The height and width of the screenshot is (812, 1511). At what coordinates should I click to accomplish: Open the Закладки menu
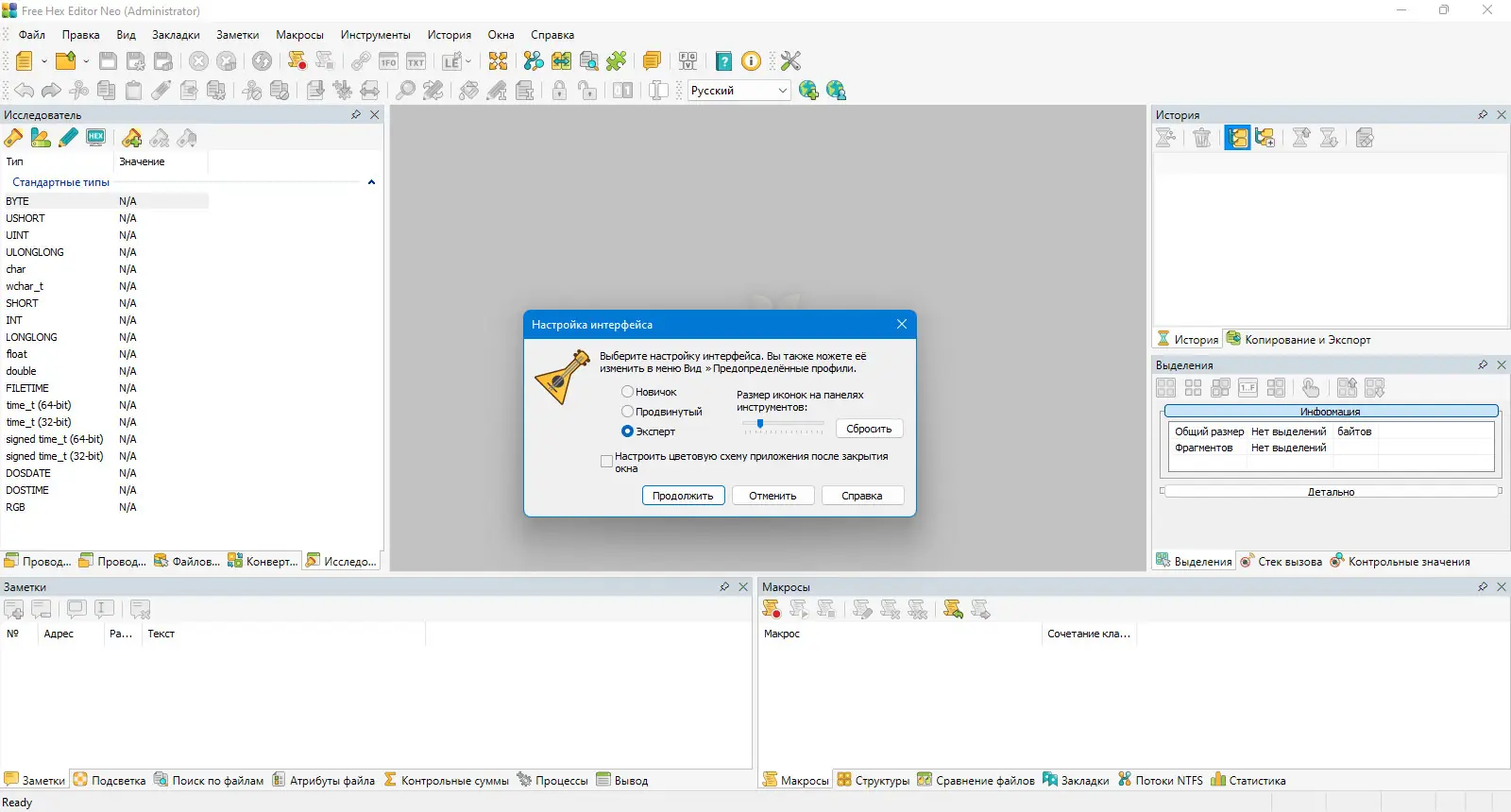[x=176, y=35]
